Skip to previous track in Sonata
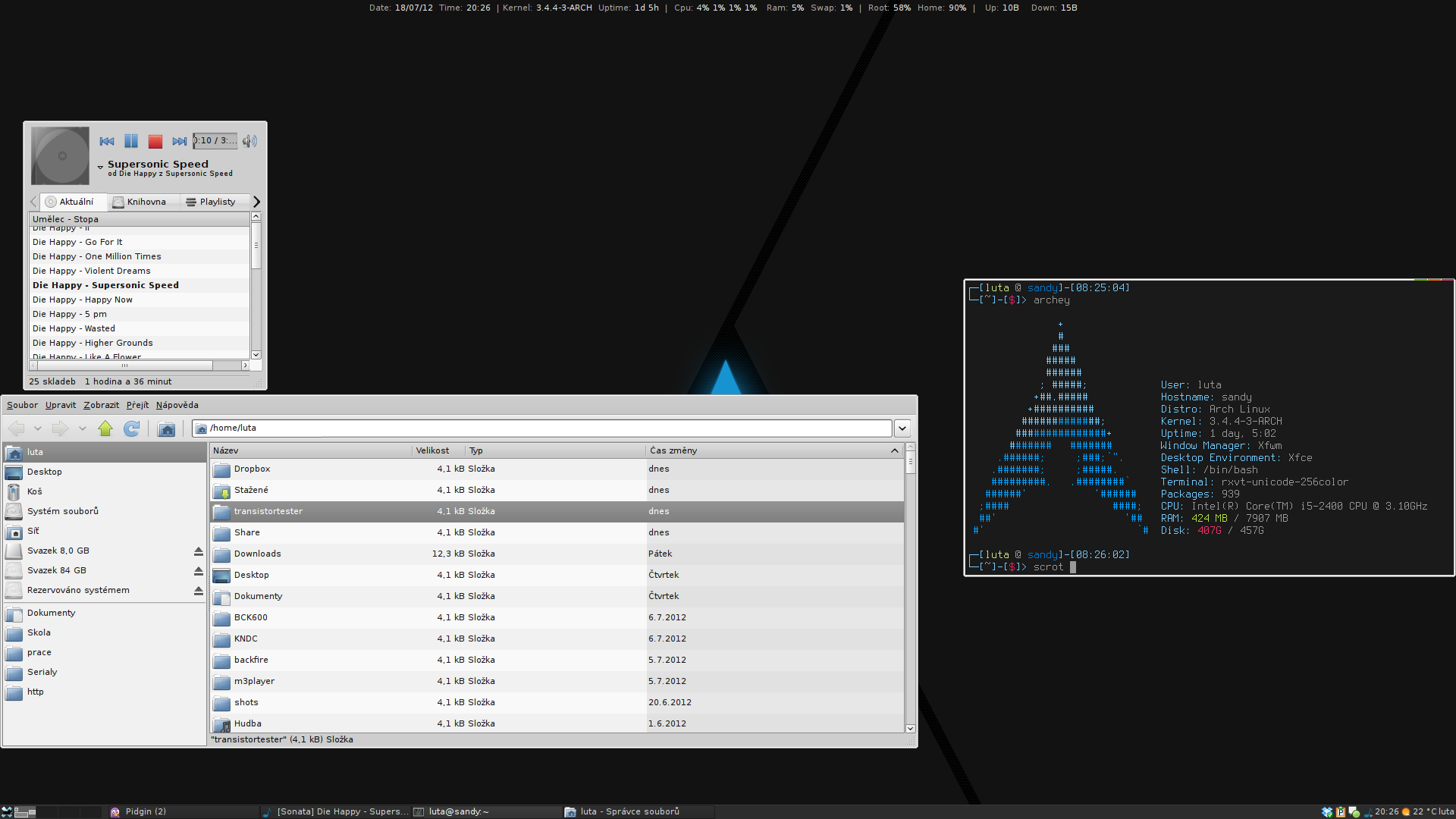Viewport: 1456px width, 819px height. click(x=107, y=141)
